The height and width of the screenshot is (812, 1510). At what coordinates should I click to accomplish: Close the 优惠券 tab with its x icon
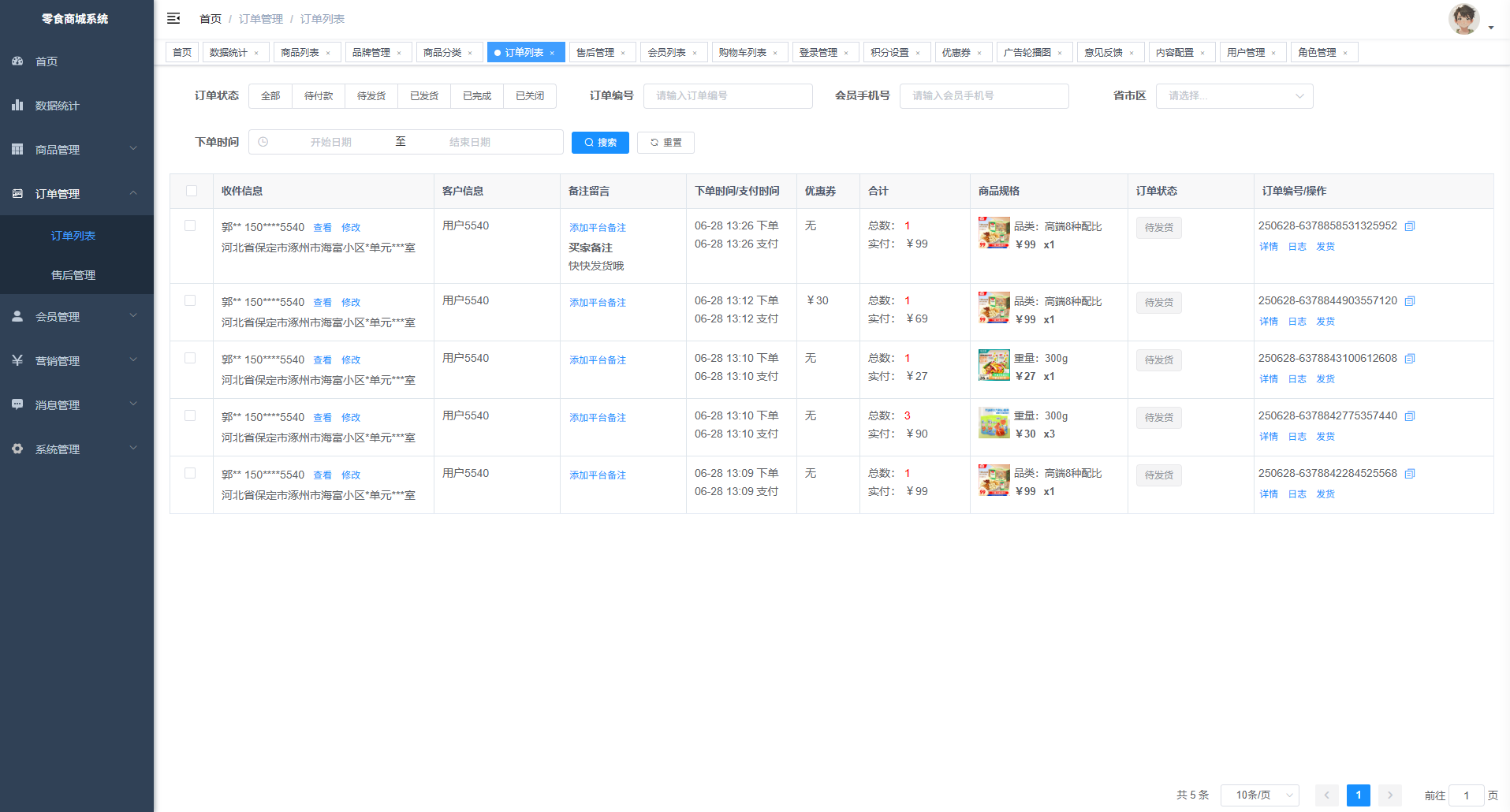[x=979, y=53]
